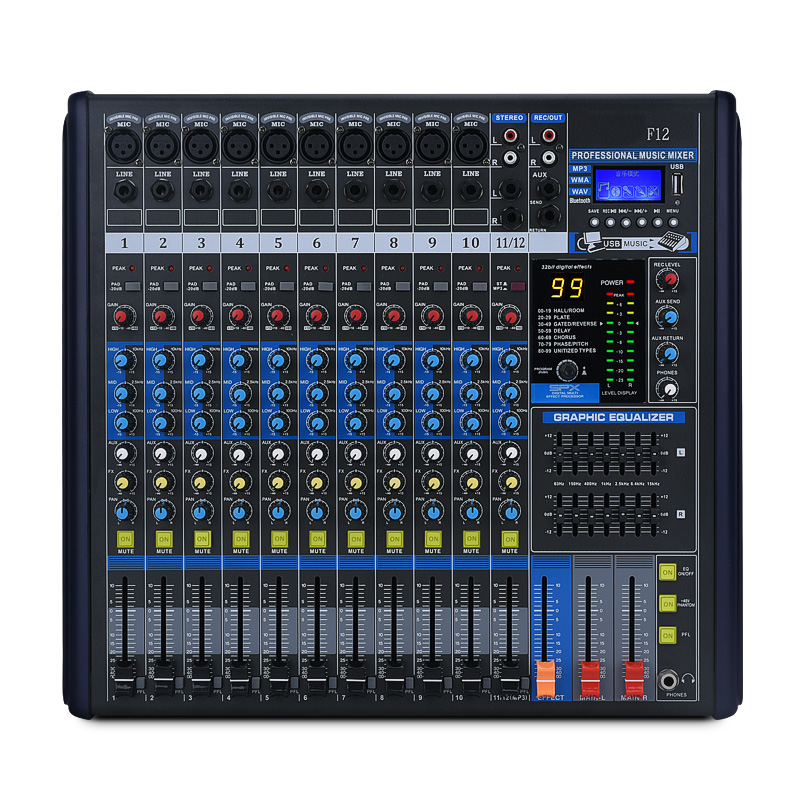Click the 'PROFESSIONAL MUSIC MIXER' label
This screenshot has height=800, width=800.
(x=633, y=155)
